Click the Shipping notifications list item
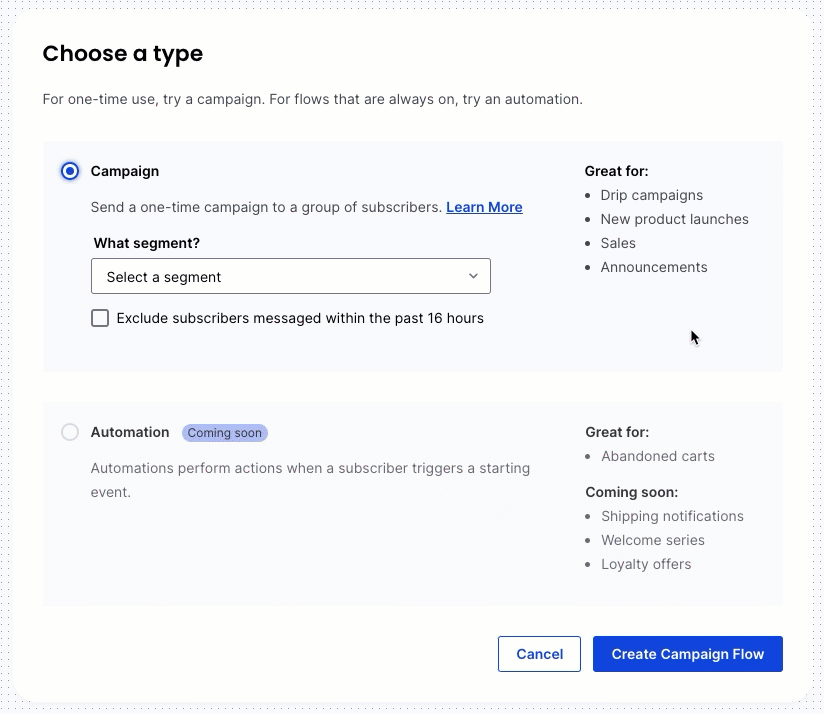Screen dimensions: 824x714 (672, 516)
